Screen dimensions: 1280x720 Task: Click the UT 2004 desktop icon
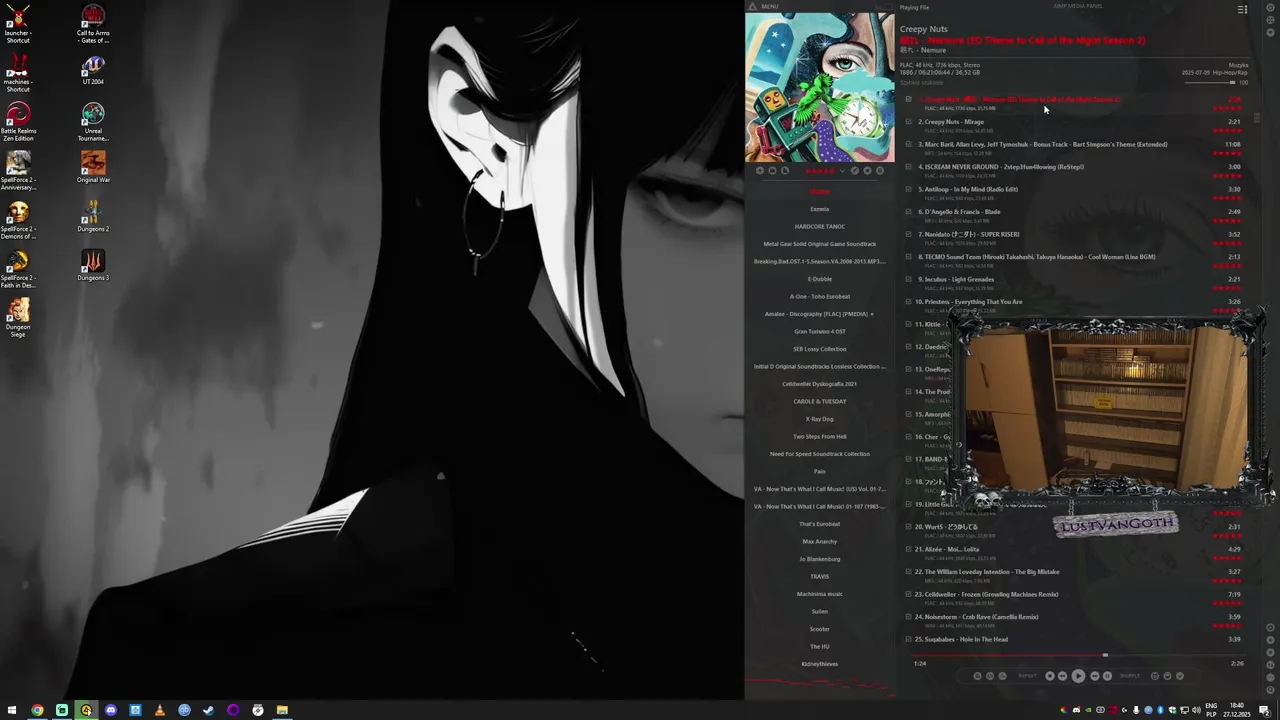pos(93,70)
